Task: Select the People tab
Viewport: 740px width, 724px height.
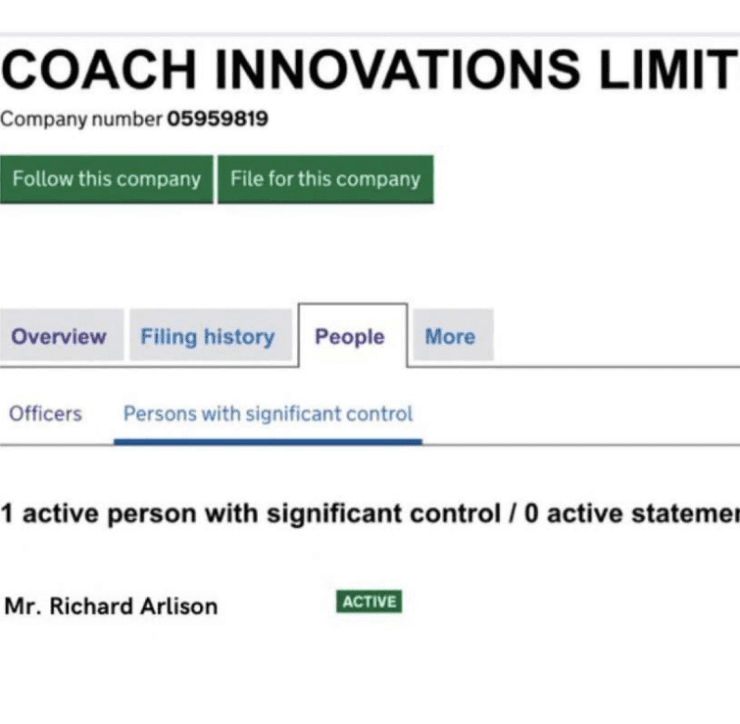Action: (x=350, y=337)
